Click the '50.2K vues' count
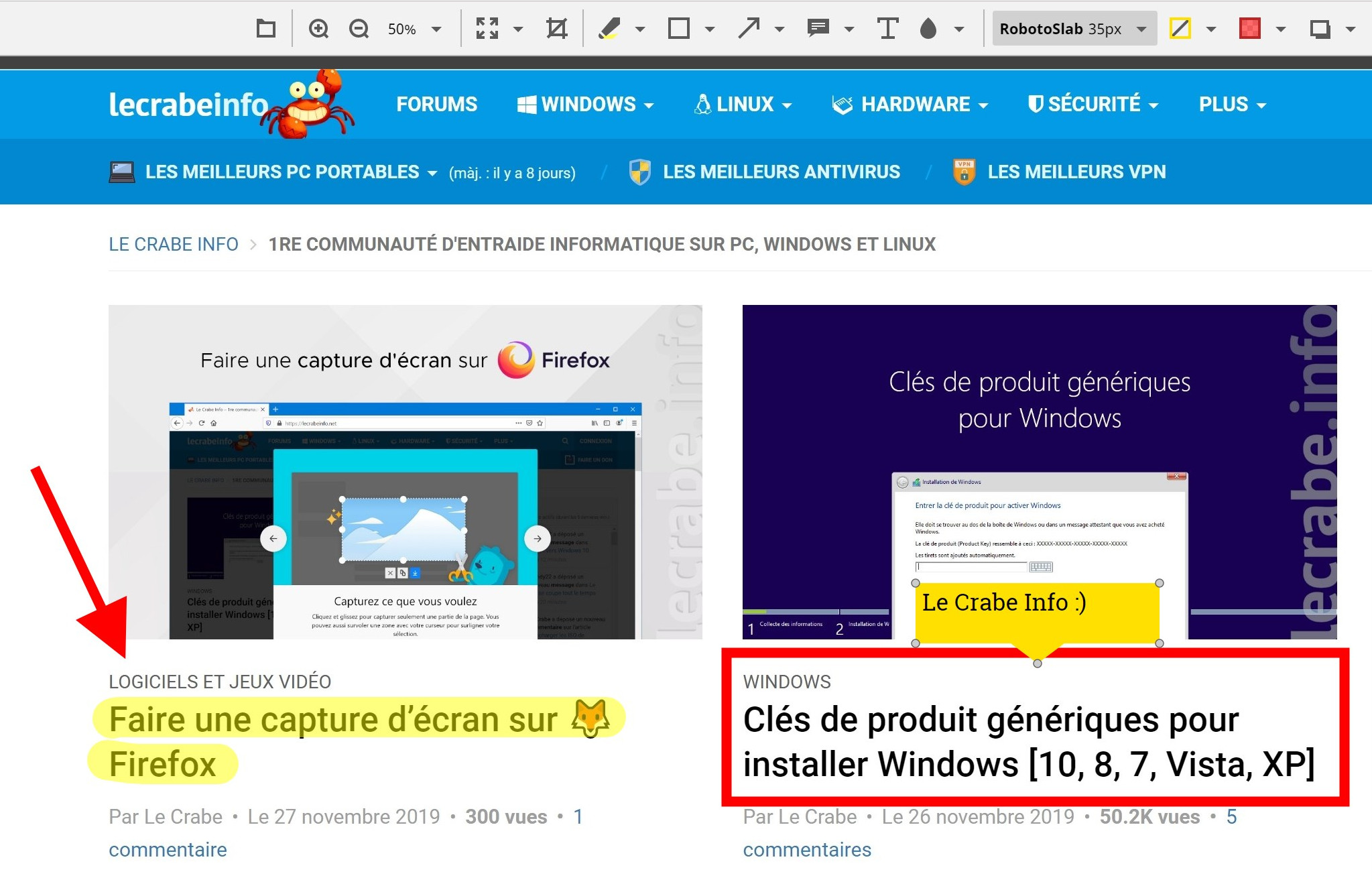This screenshot has height=882, width=1372. [1149, 816]
